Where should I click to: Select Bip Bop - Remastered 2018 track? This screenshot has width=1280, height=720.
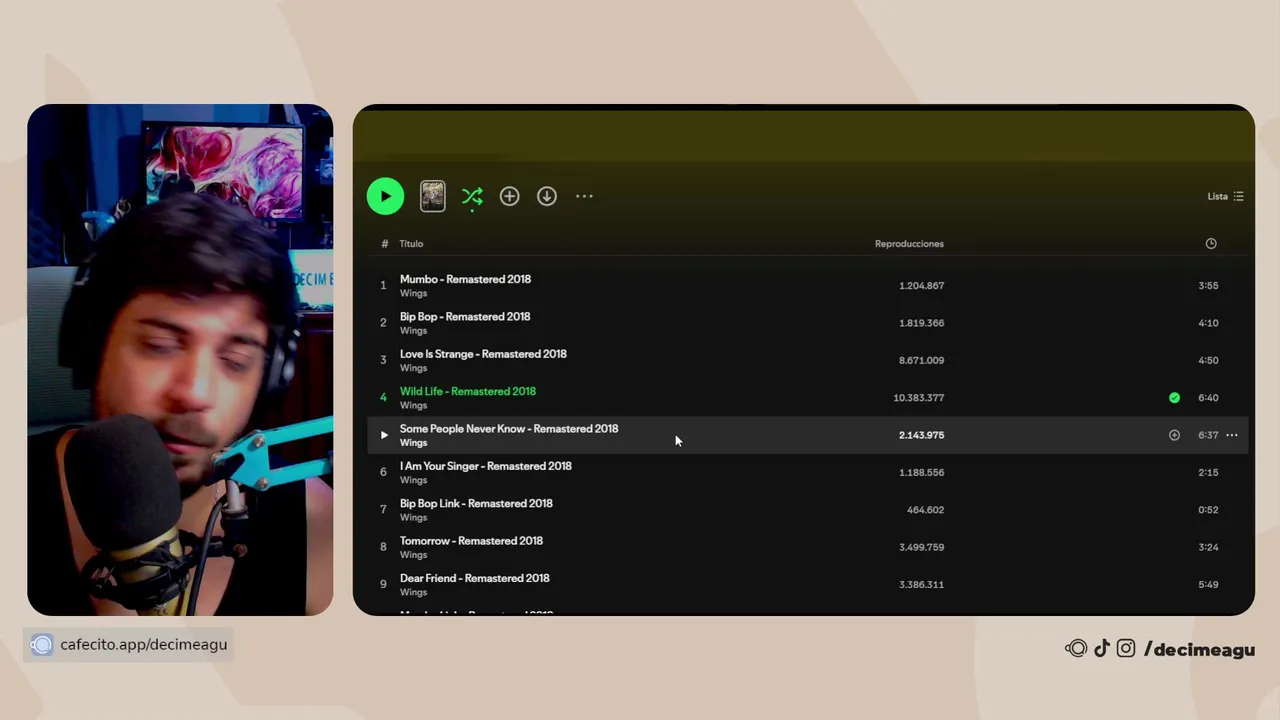[x=465, y=316]
